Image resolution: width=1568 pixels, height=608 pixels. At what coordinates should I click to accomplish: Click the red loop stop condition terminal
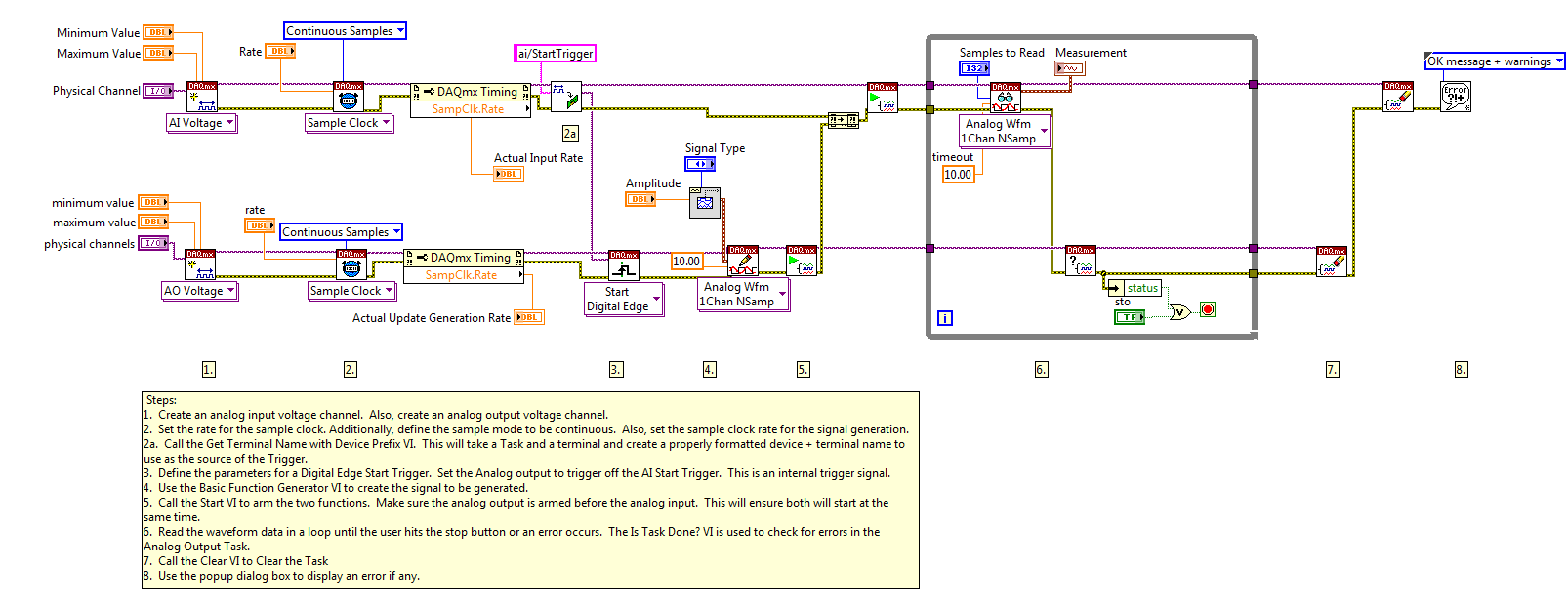pyautogui.click(x=1208, y=309)
